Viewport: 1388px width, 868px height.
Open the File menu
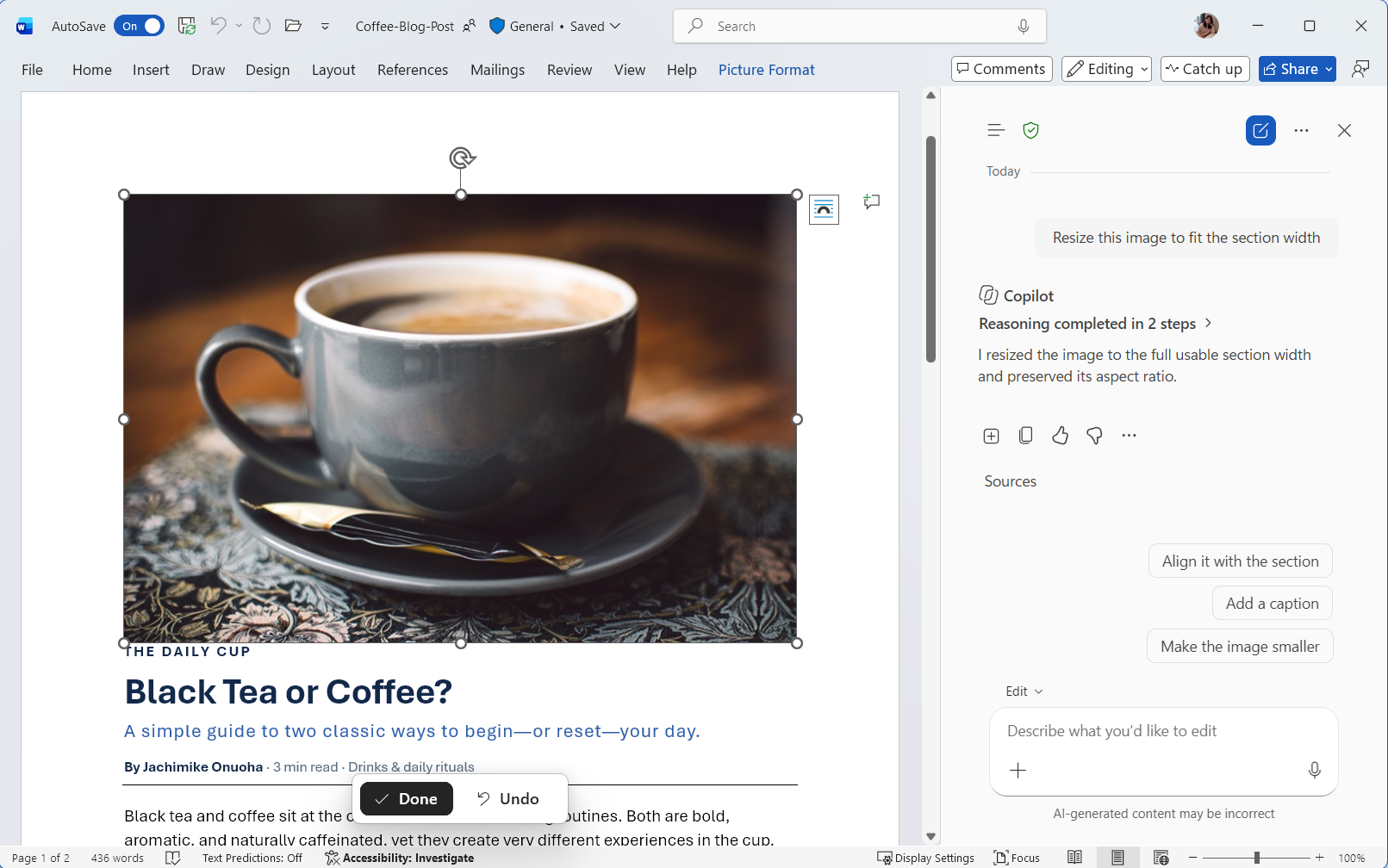[32, 70]
